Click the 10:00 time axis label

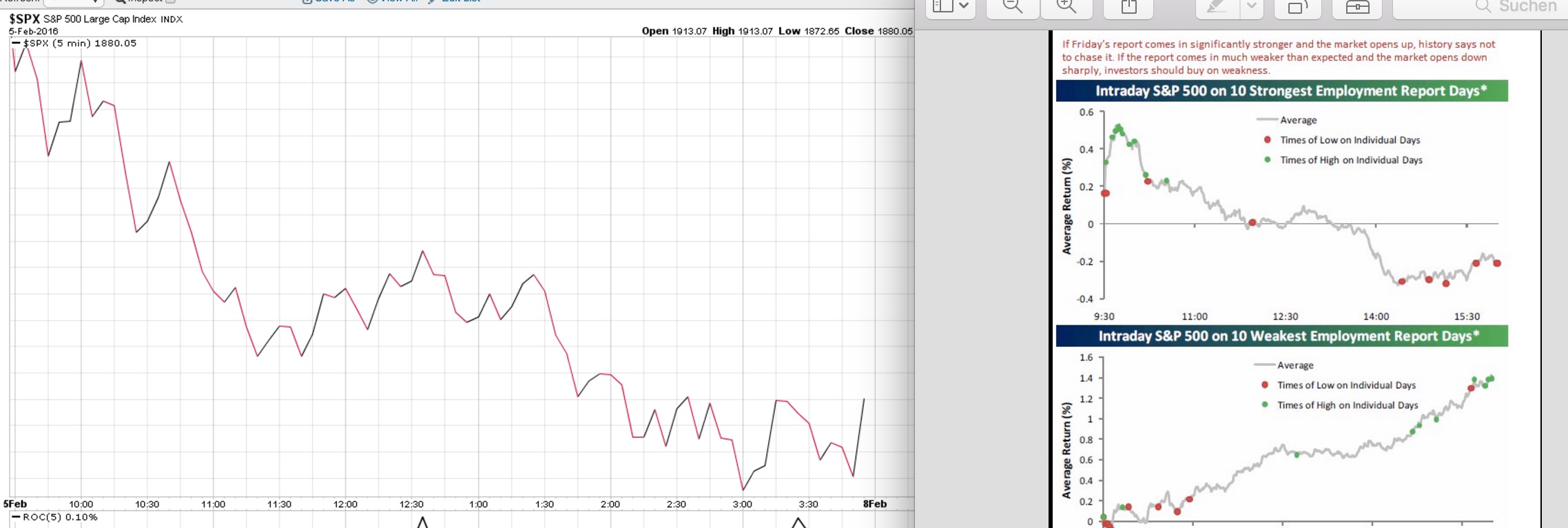pos(81,504)
